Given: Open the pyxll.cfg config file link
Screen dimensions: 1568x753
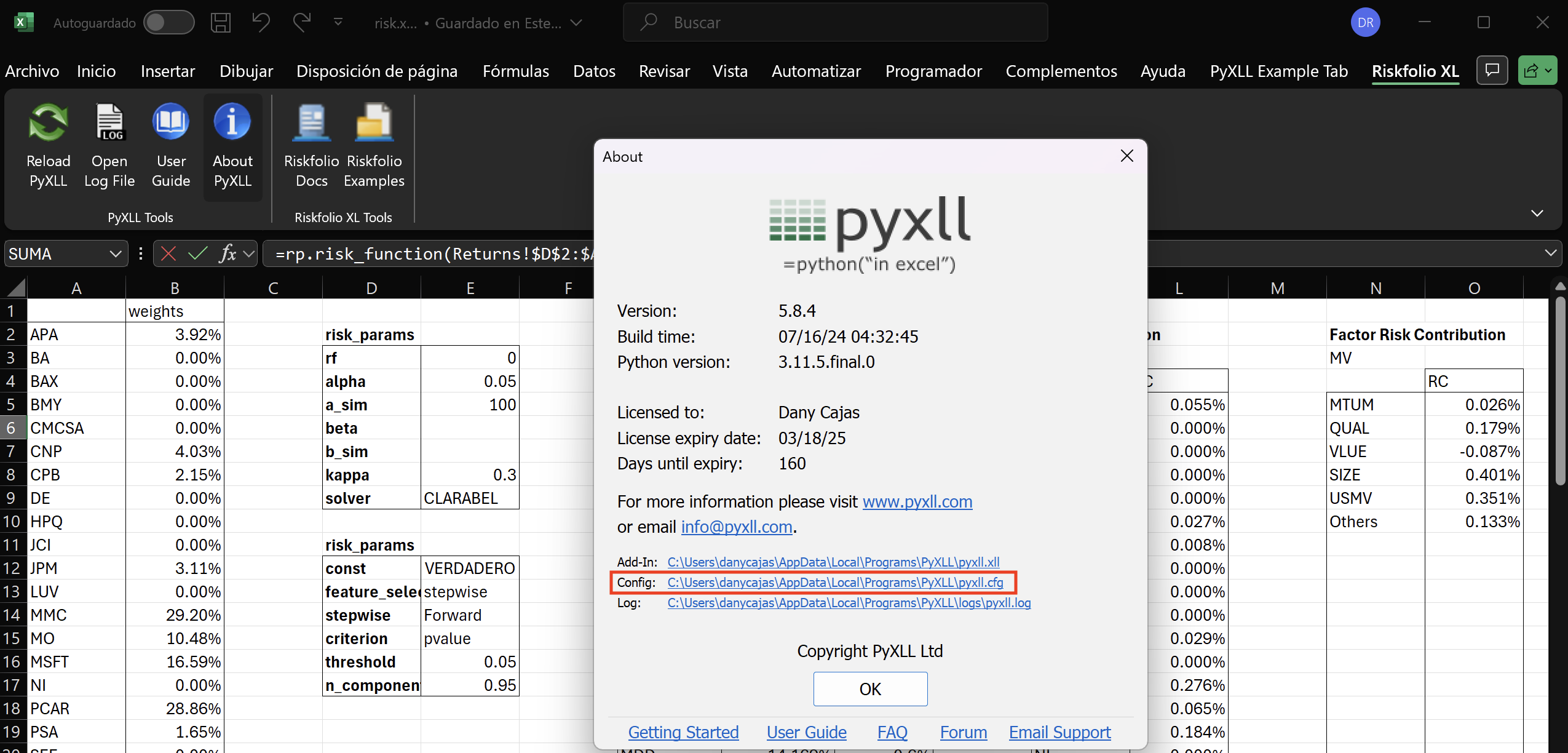Looking at the screenshot, I should [x=835, y=582].
